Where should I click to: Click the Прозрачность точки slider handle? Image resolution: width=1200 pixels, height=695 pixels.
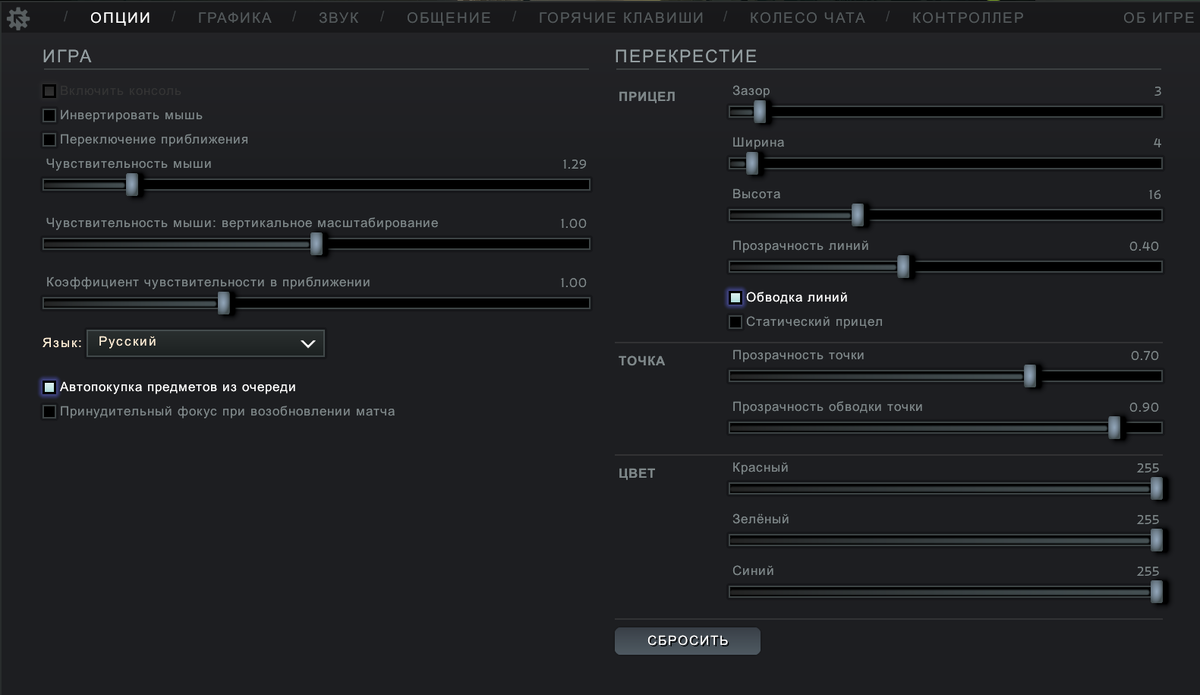1030,377
